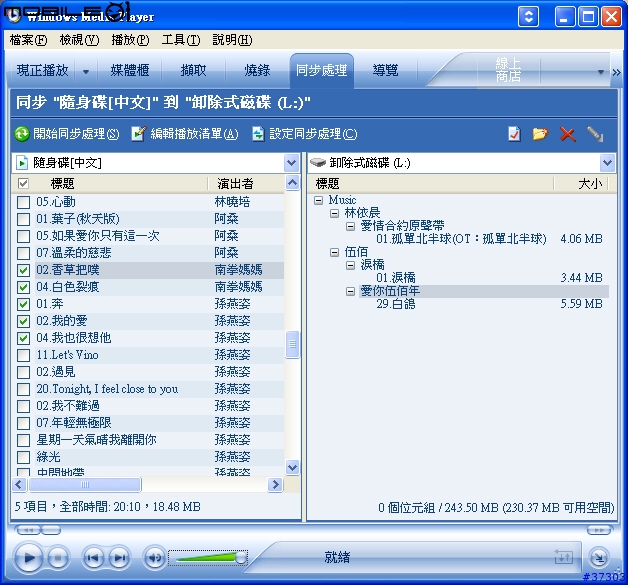Click the Play button
628x585 pixels.
[28, 557]
